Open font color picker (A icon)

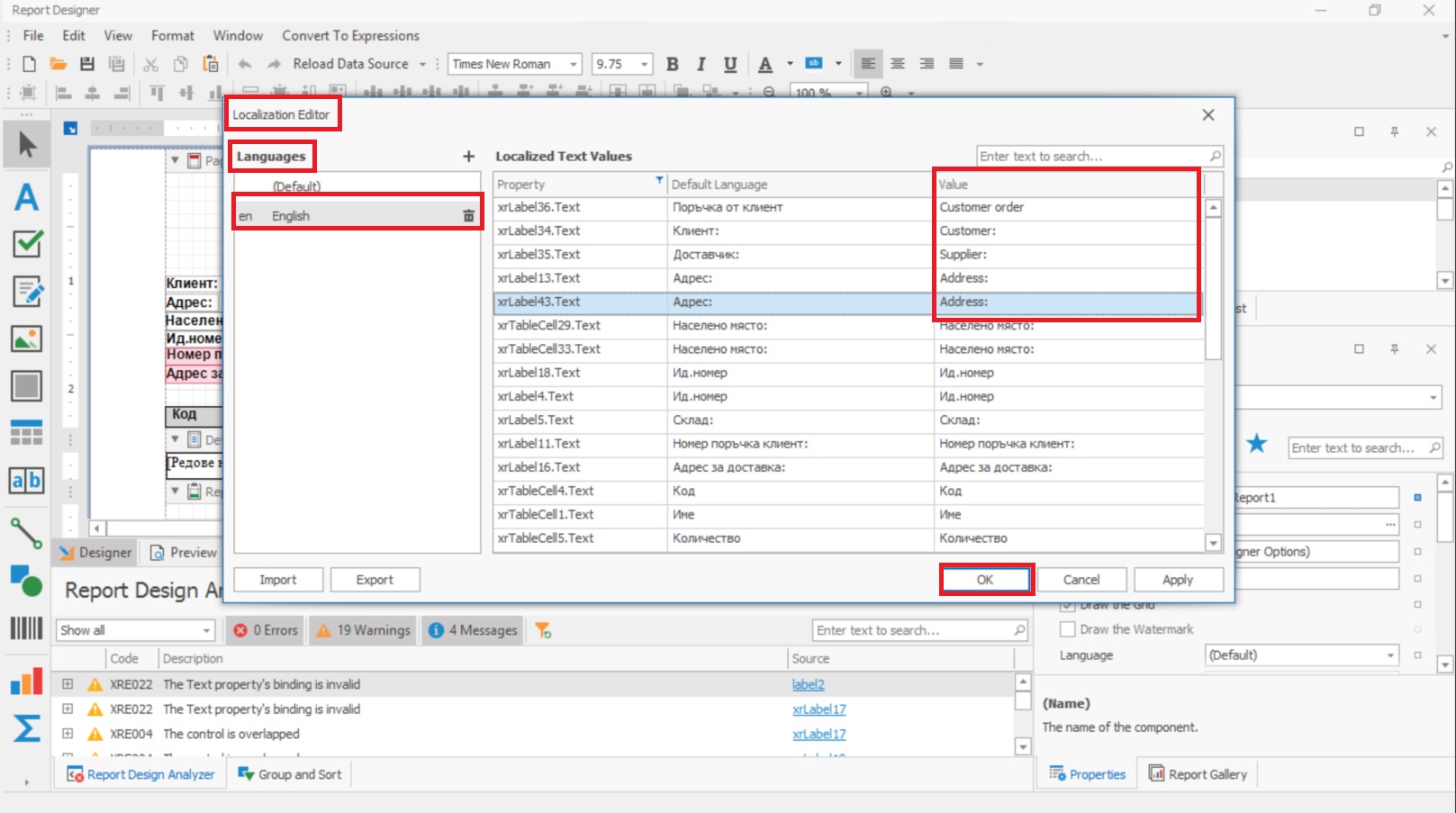tap(765, 64)
